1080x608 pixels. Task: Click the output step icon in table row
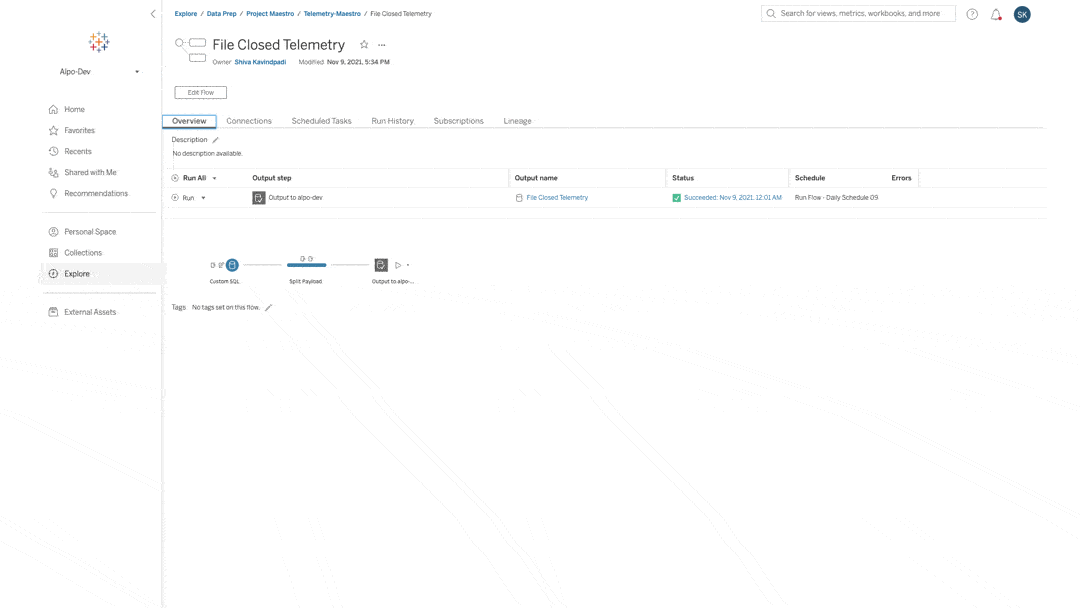(259, 198)
